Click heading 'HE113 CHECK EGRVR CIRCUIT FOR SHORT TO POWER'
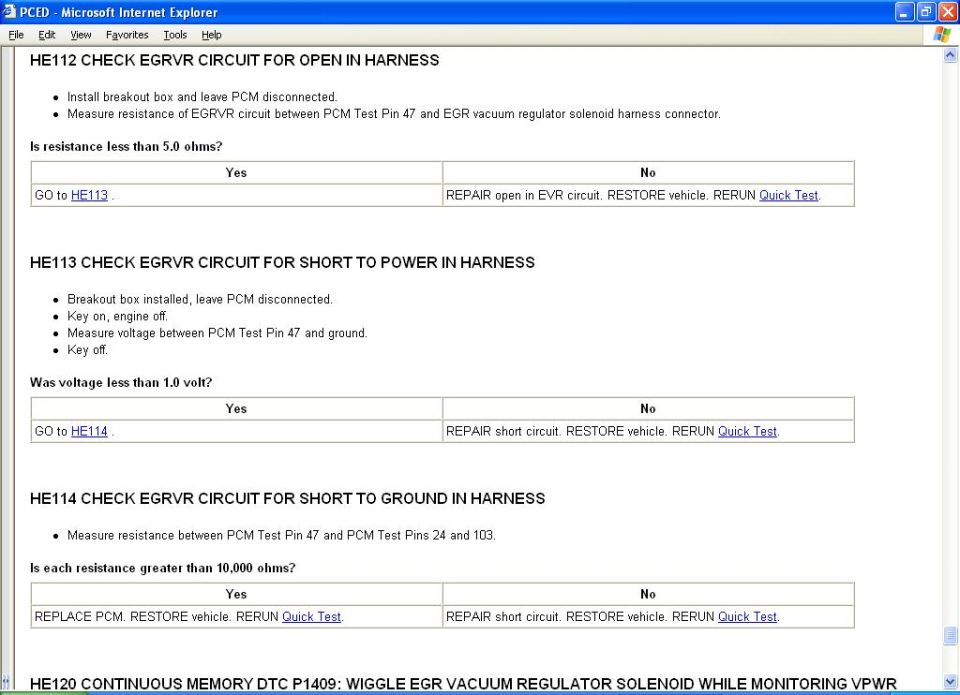This screenshot has width=960, height=695. (282, 262)
